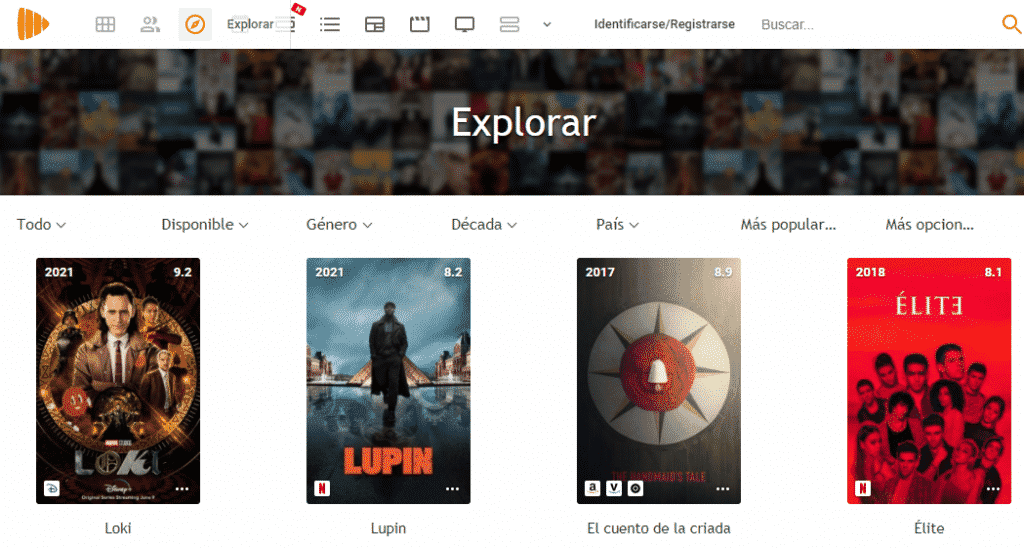Open the Loki poster thumbnail
This screenshot has width=1024, height=548.
[118, 381]
